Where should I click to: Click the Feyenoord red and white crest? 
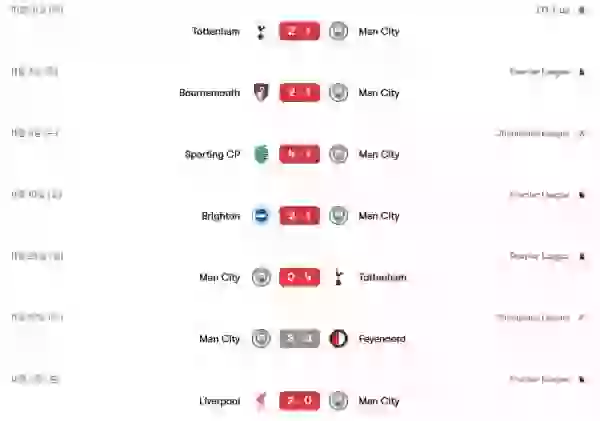pyautogui.click(x=338, y=339)
